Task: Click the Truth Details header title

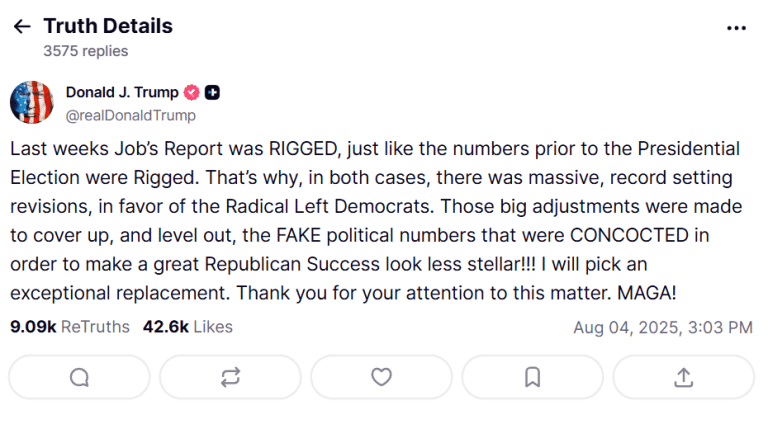Action: [108, 26]
